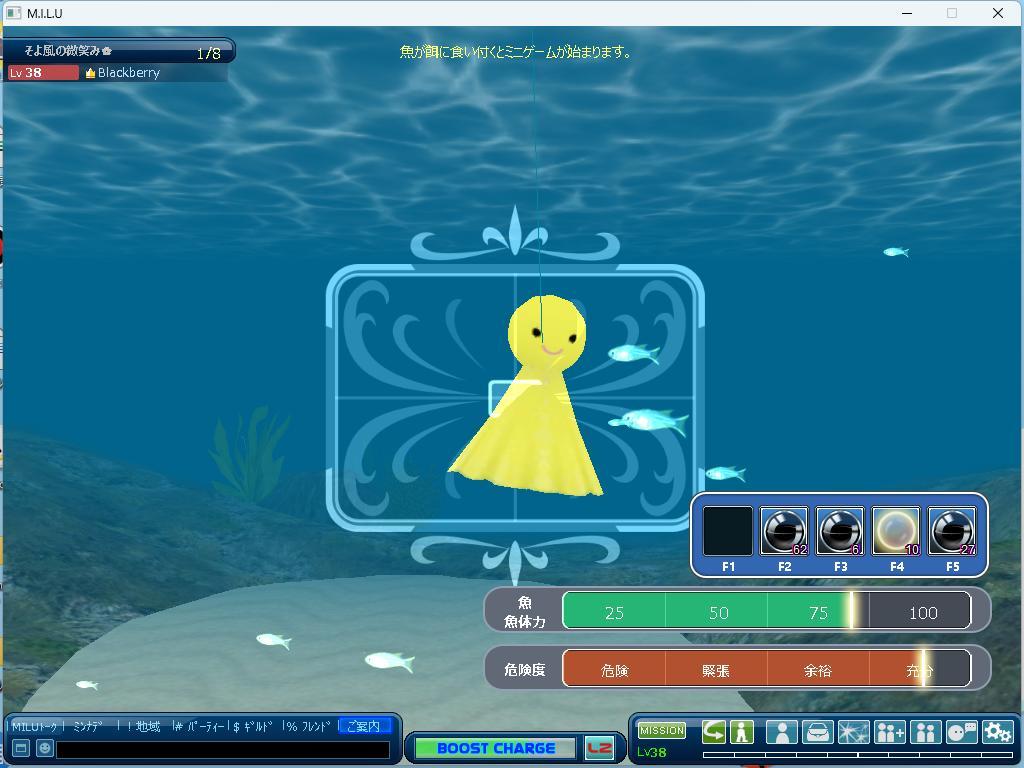Click the 危険 segment of danger gauge
Screen dimensions: 1024x768
(x=614, y=670)
